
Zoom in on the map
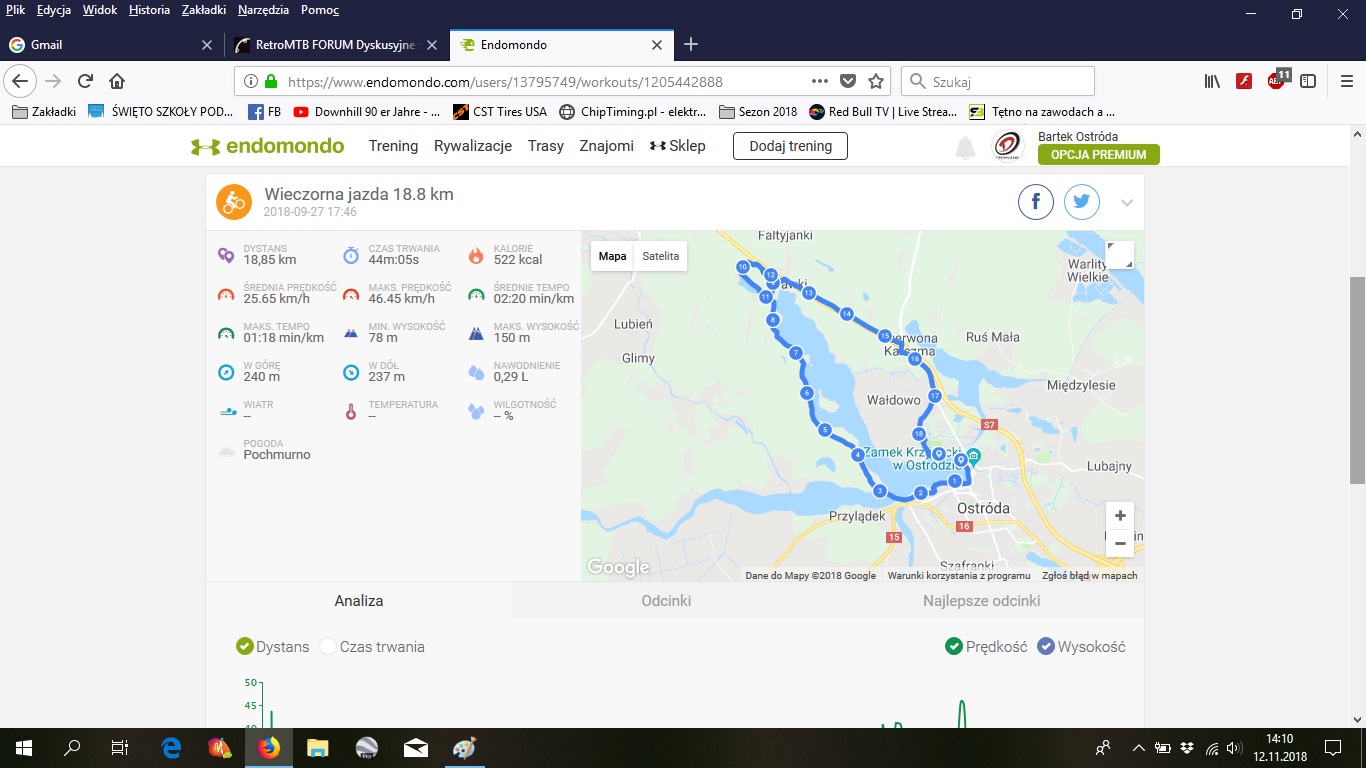(x=1120, y=516)
